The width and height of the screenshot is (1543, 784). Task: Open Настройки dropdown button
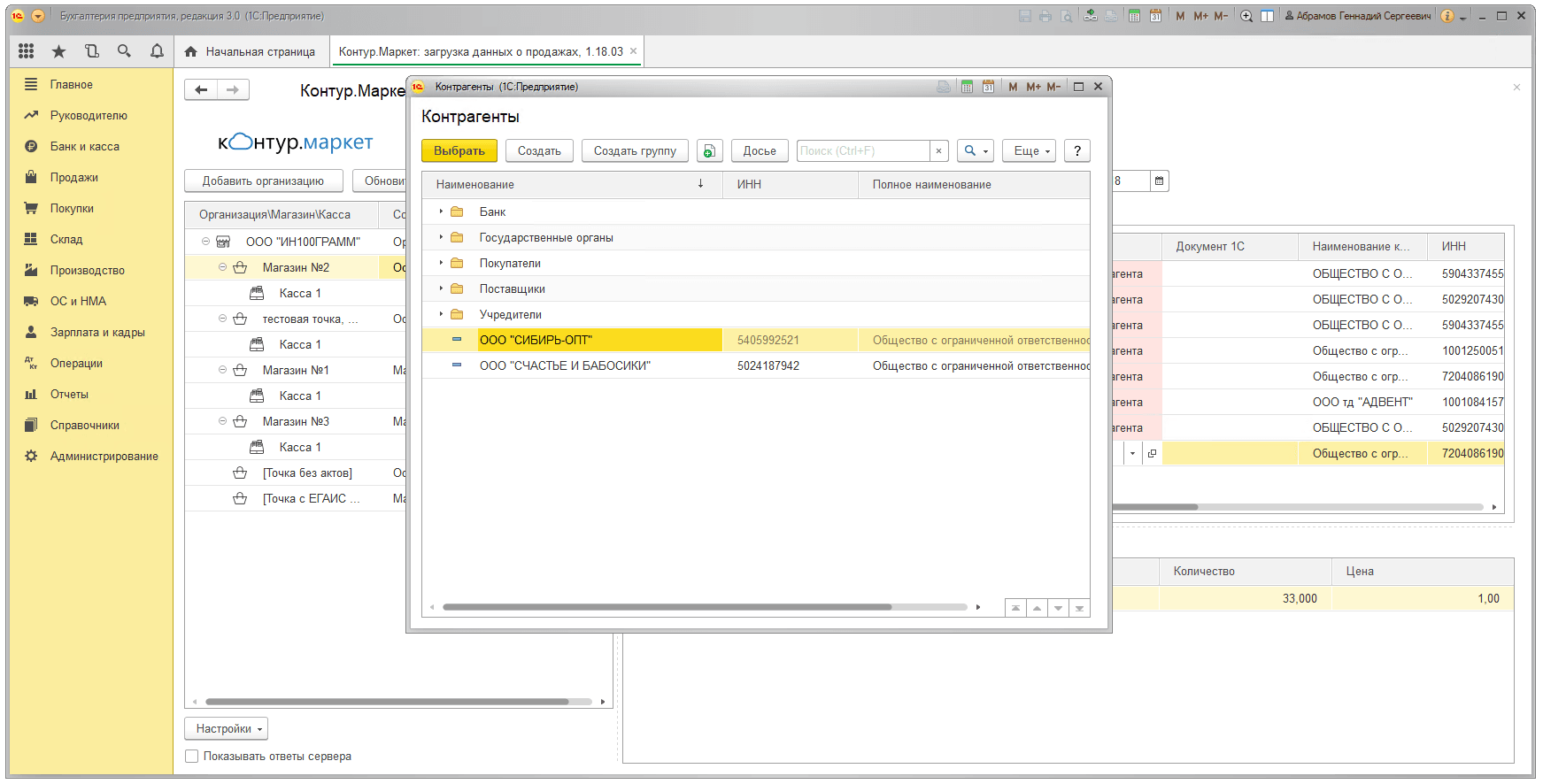pos(227,729)
